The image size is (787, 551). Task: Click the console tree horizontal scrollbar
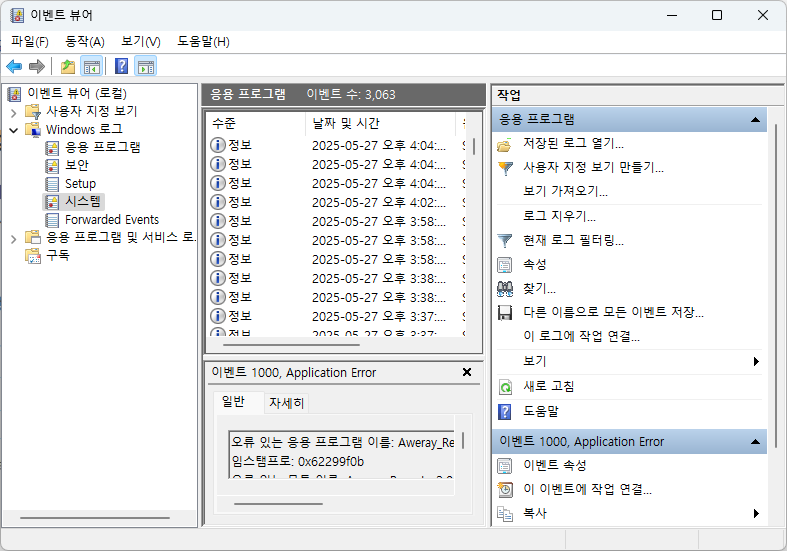(95, 517)
